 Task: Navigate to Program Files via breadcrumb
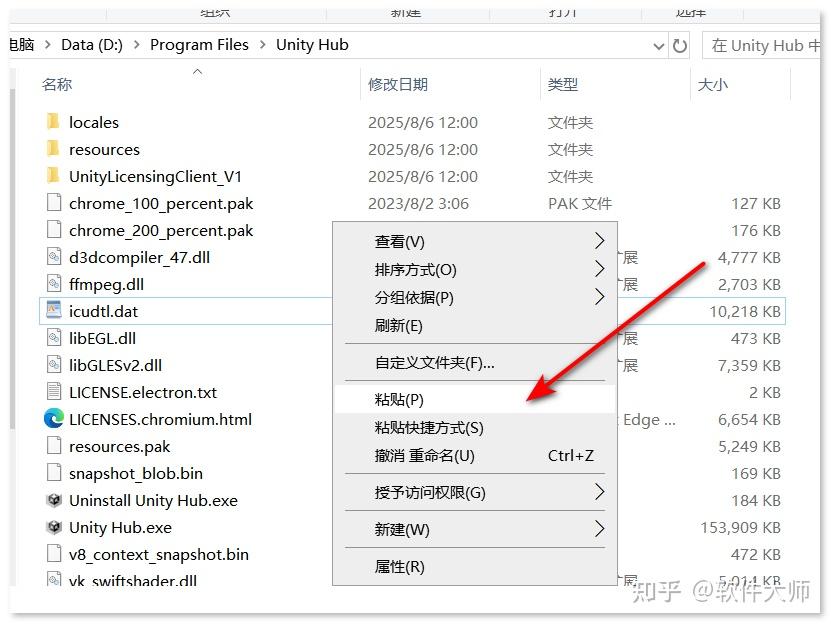pyautogui.click(x=199, y=45)
